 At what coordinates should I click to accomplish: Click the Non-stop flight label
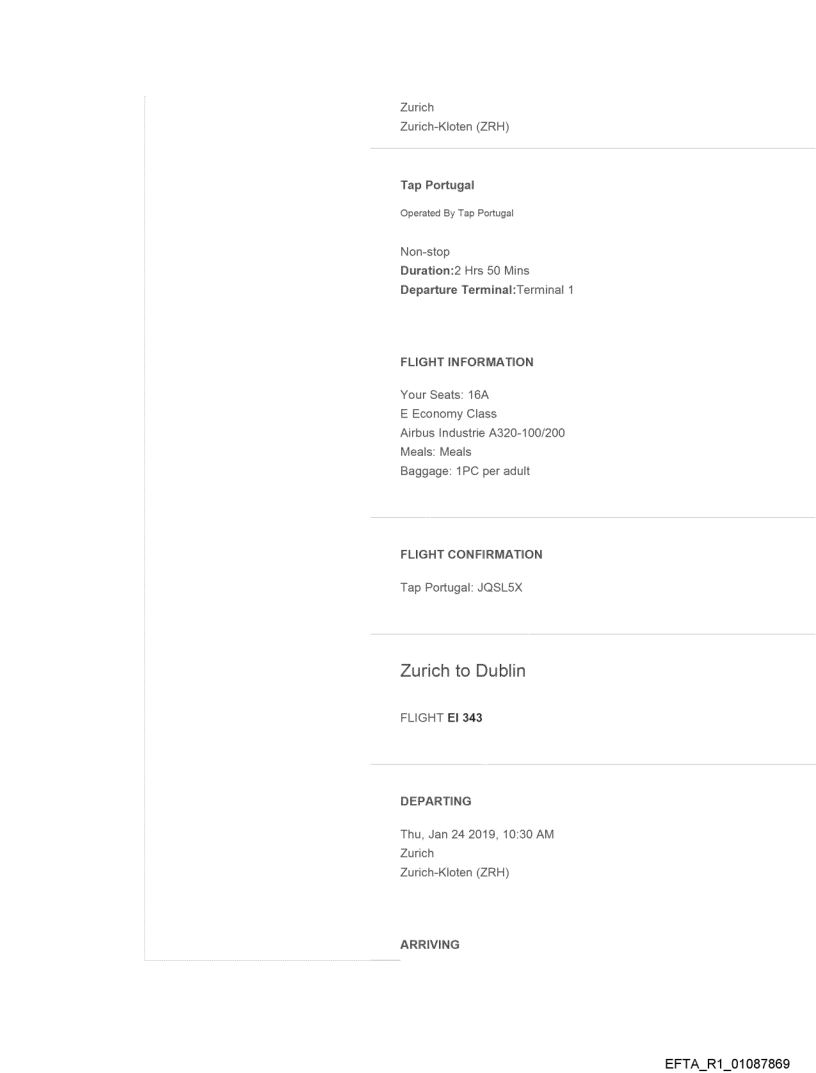[x=425, y=252]
